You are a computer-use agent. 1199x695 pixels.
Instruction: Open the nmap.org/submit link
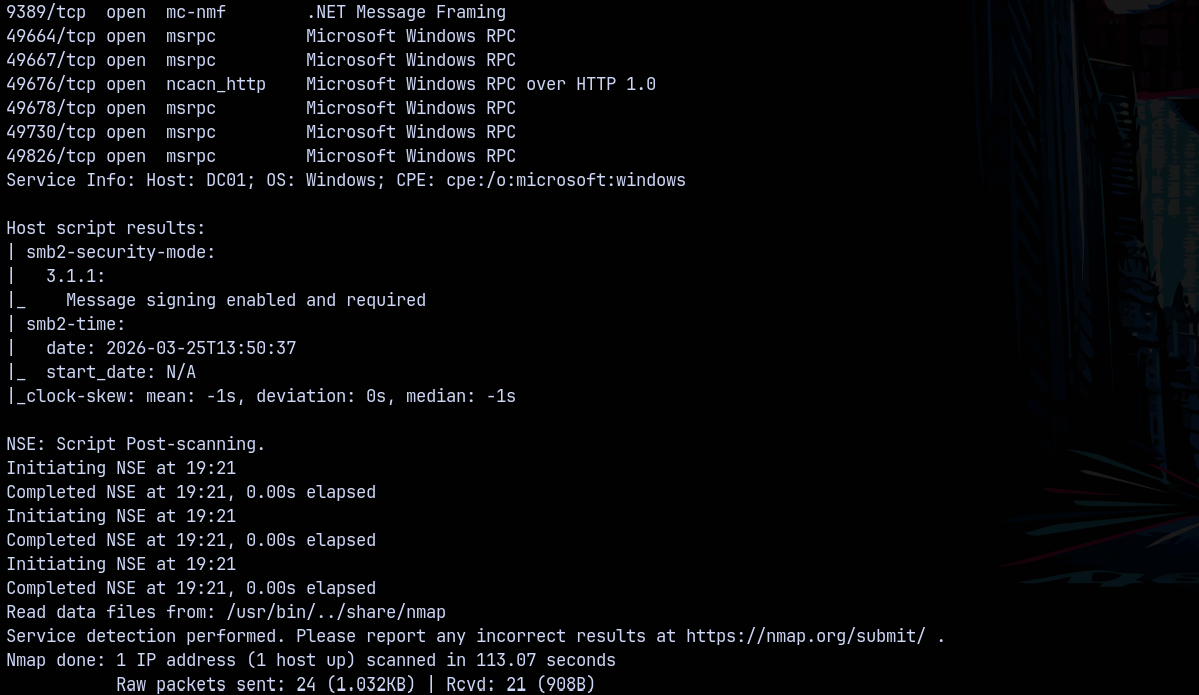(805, 636)
